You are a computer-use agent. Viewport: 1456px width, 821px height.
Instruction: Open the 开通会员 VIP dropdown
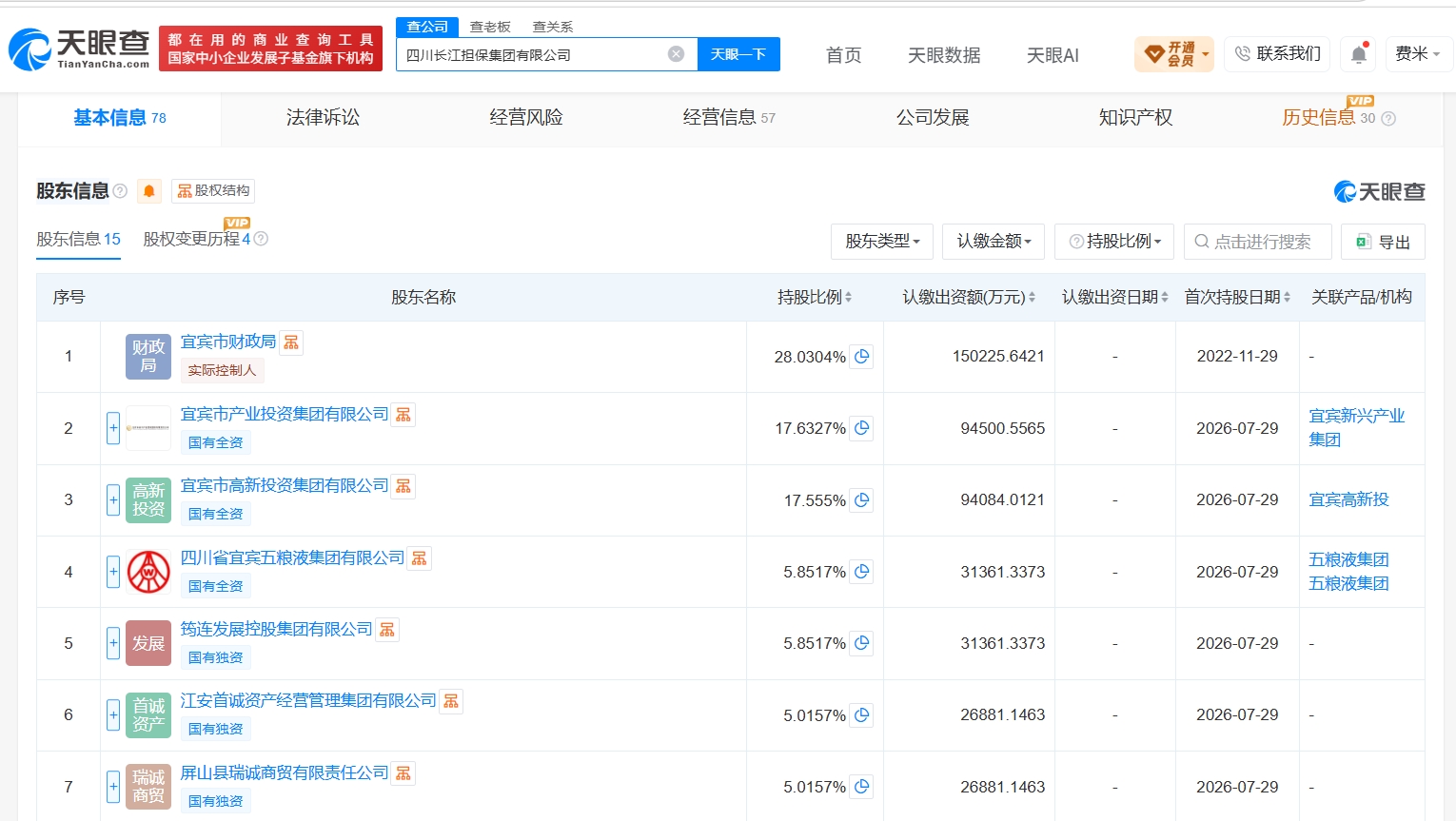pos(1174,54)
